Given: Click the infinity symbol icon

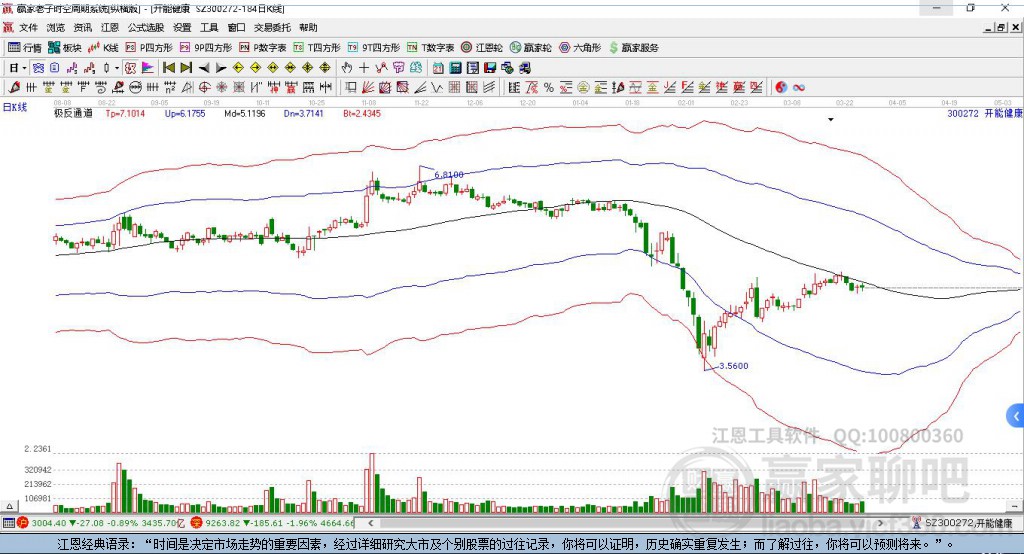Looking at the screenshot, I should pos(800,87).
